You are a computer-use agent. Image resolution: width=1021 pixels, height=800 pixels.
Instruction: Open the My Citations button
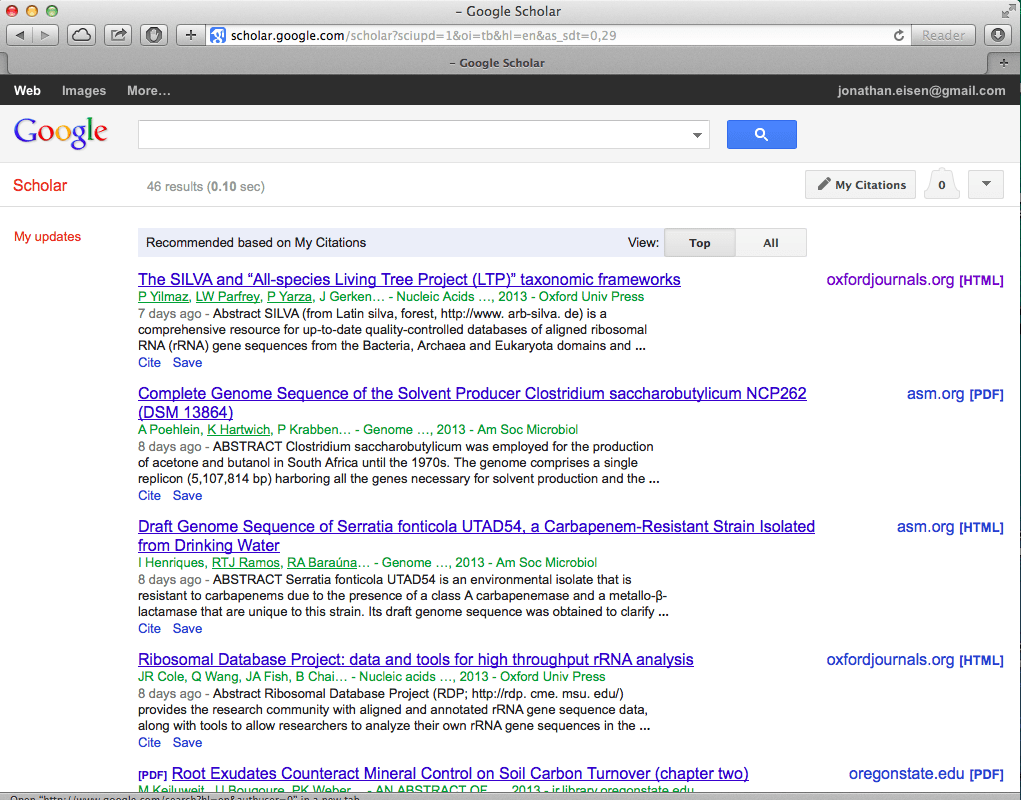pyautogui.click(x=860, y=185)
